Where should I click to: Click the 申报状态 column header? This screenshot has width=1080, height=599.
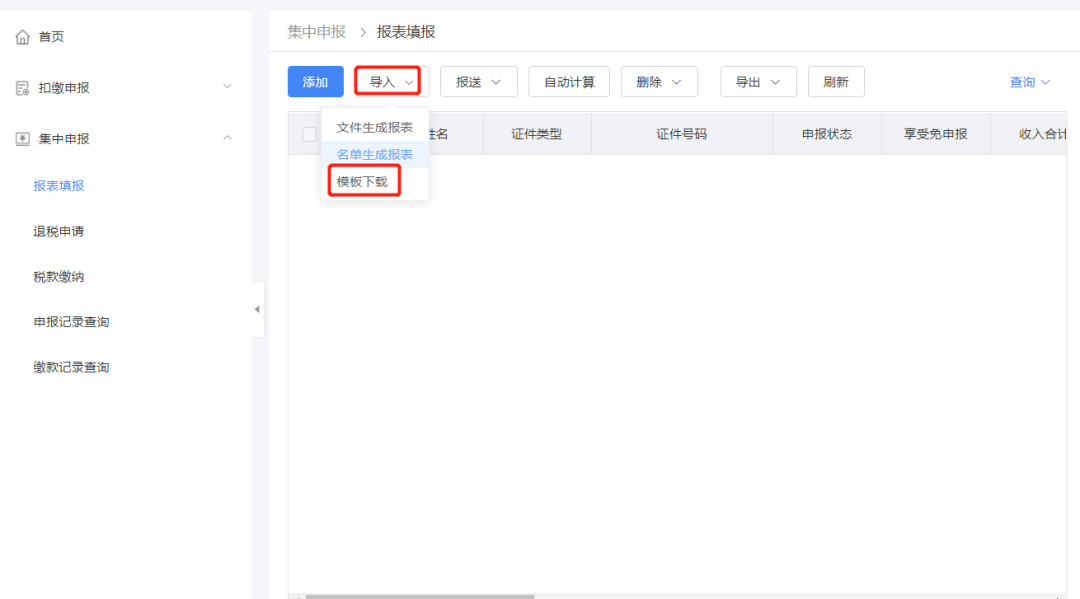pos(827,134)
